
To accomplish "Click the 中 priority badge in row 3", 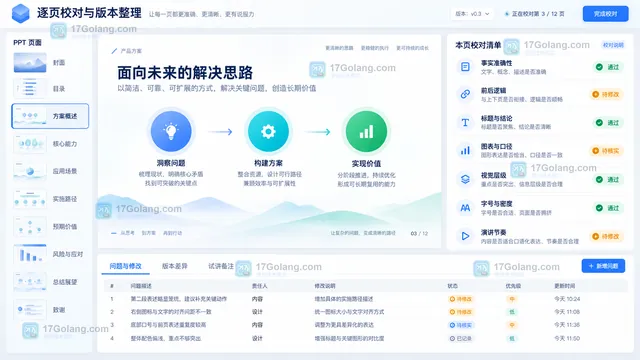I will coord(512,325).
